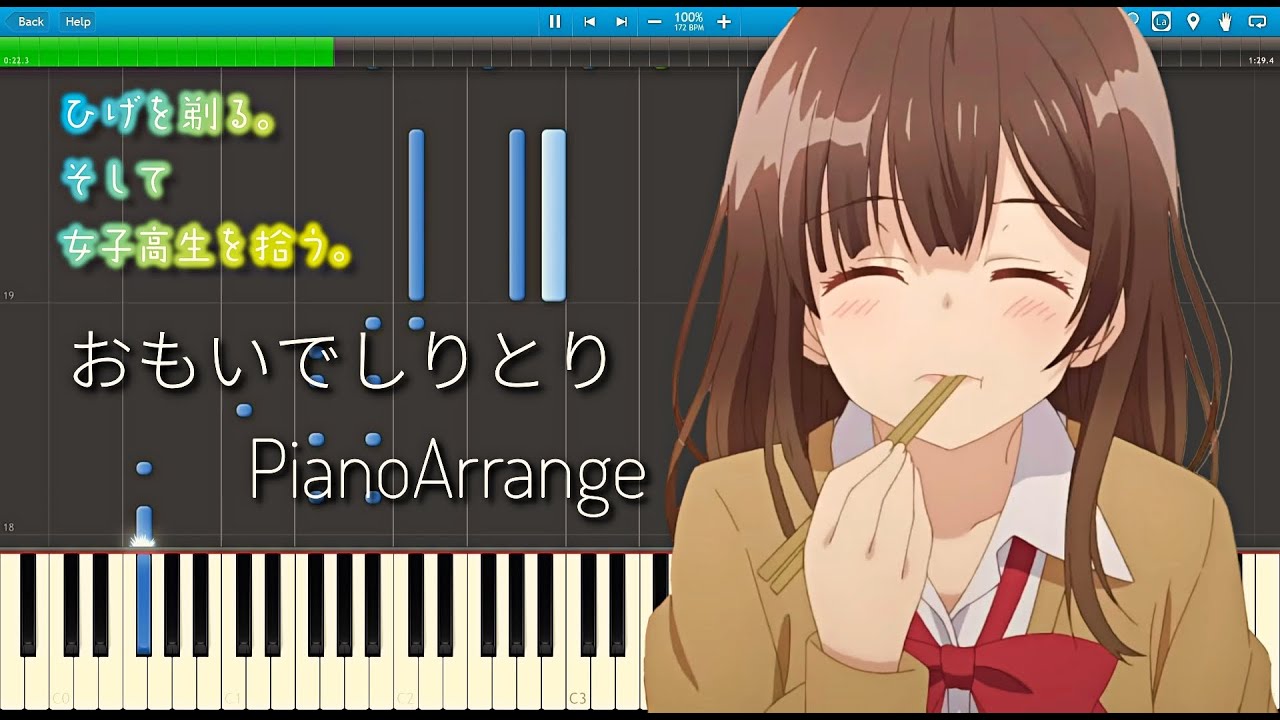
Task: Open the hands settings icon
Action: click(x=1225, y=21)
